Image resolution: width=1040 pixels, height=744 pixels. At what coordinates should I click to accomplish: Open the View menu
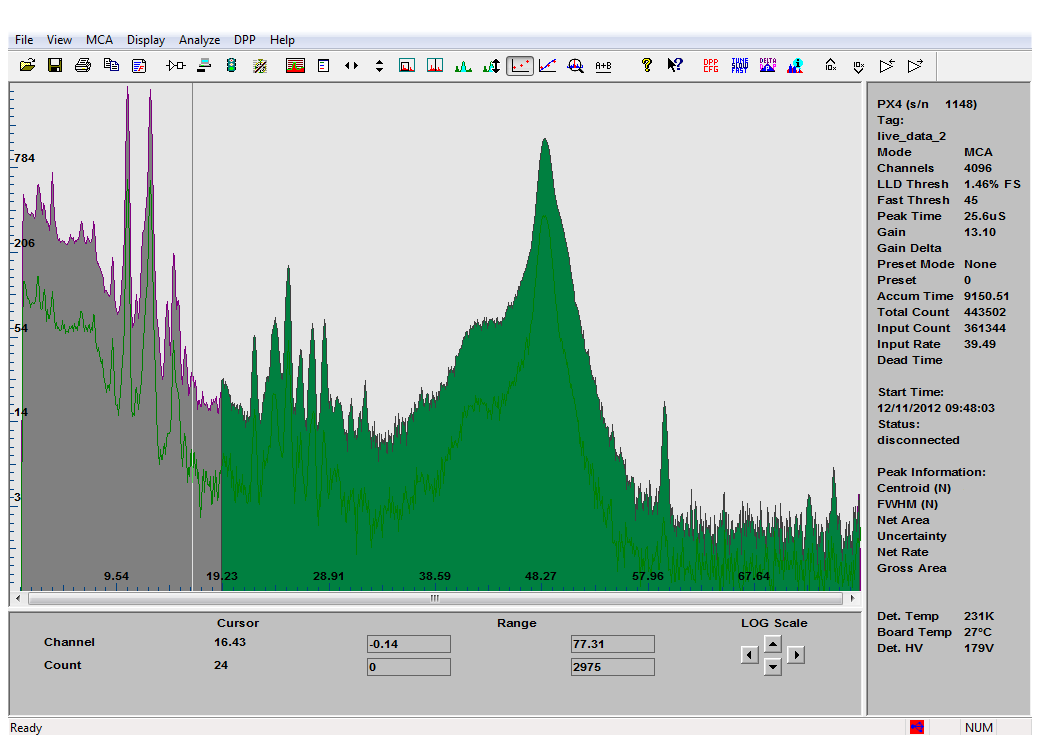click(x=59, y=40)
